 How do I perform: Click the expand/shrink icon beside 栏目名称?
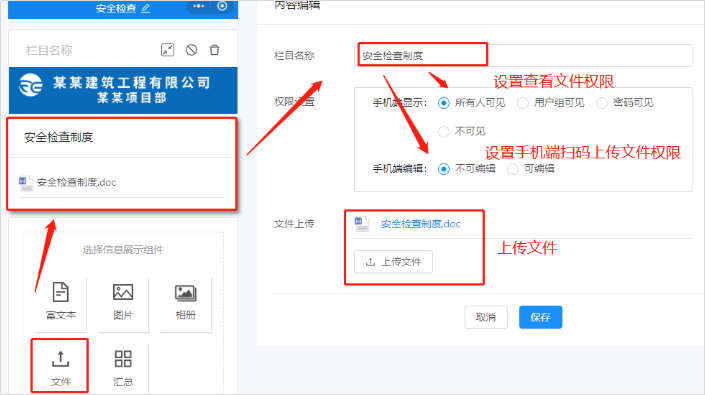coord(168,50)
